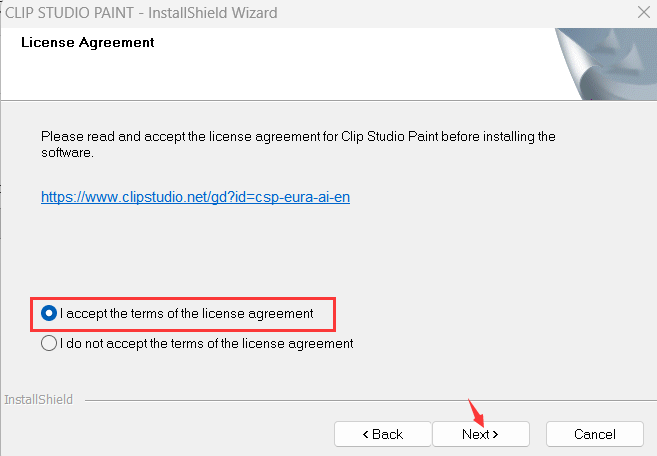Viewport: 657px width, 456px height.
Task: Click the red arrow pointing at Next
Action: [477, 409]
